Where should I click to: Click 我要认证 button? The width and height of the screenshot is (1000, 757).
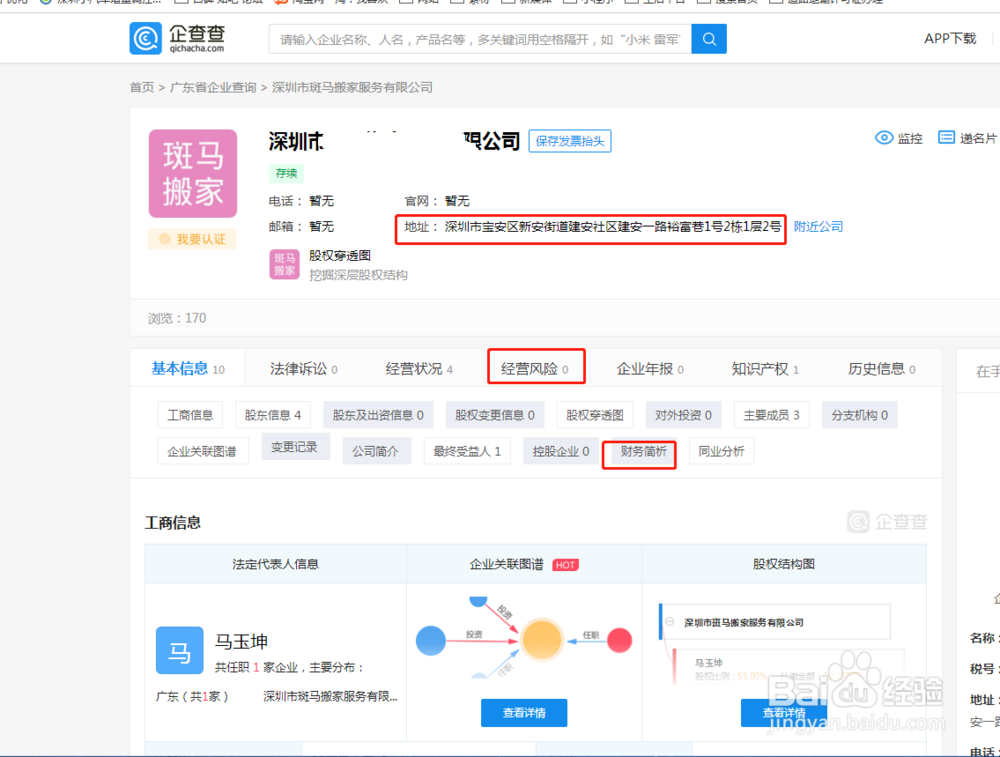(193, 239)
